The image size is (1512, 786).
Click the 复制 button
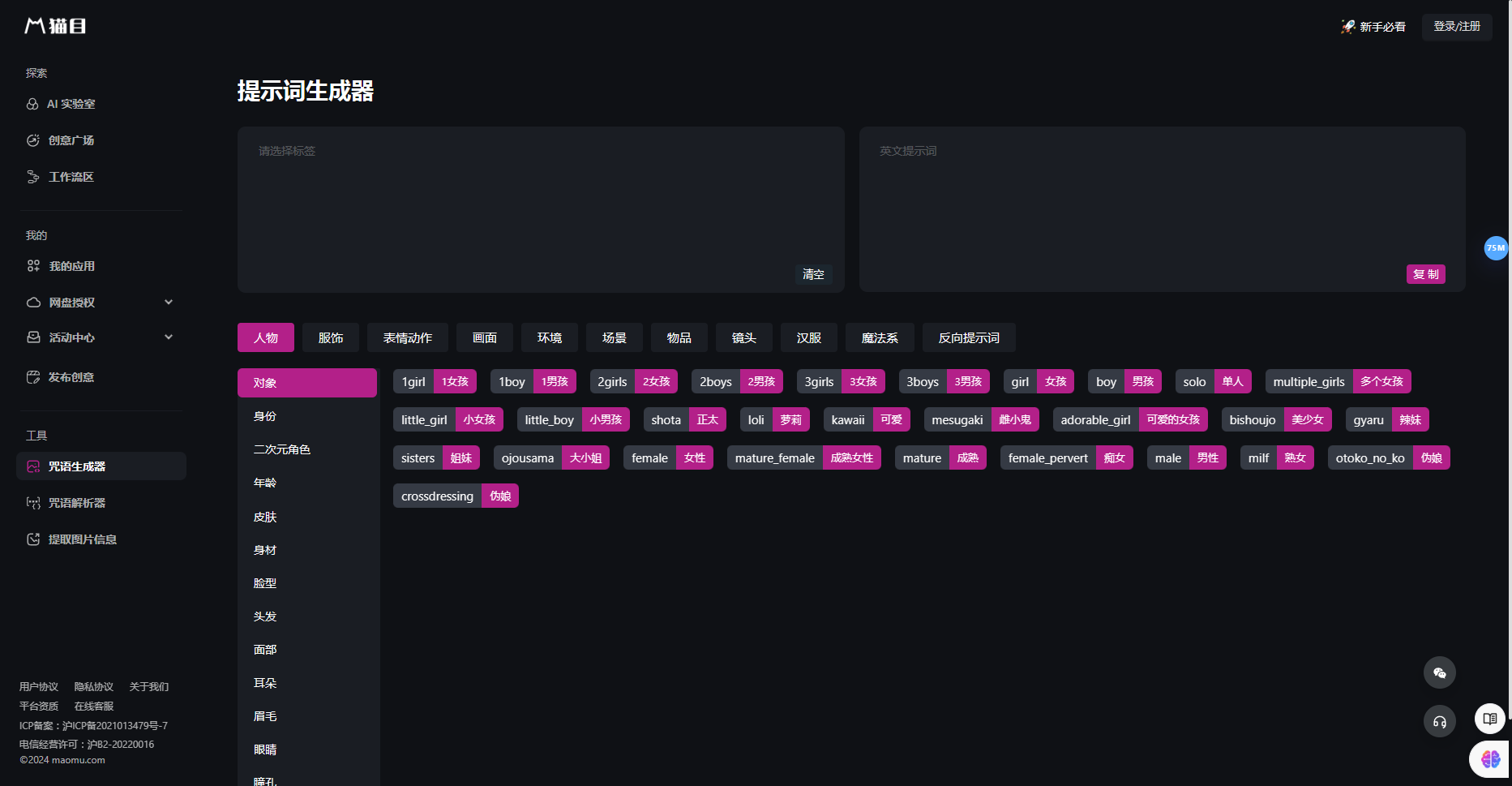coord(1426,274)
